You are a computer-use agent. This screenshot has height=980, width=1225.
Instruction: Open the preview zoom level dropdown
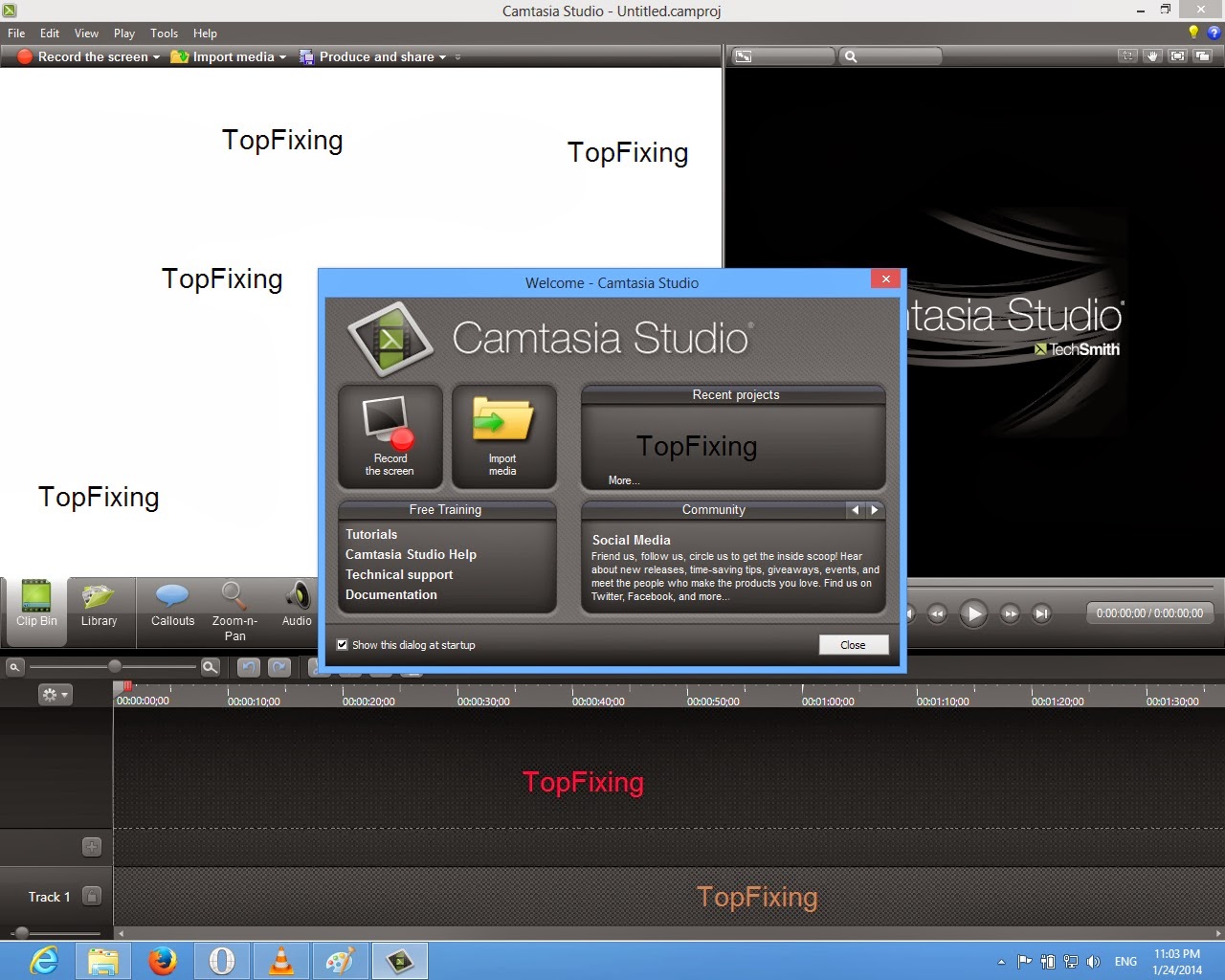point(890,56)
